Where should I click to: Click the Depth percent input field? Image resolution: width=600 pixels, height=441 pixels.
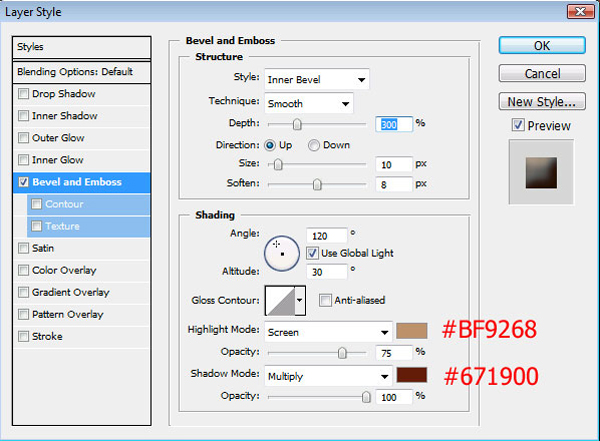tap(394, 124)
